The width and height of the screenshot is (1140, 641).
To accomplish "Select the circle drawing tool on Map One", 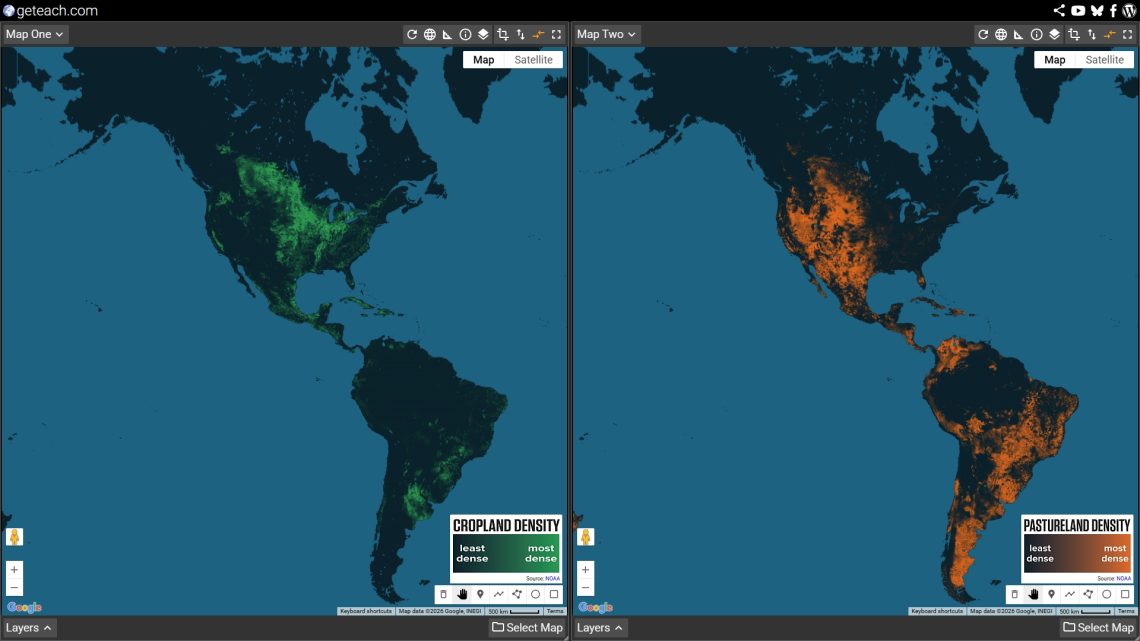I will pyautogui.click(x=535, y=594).
